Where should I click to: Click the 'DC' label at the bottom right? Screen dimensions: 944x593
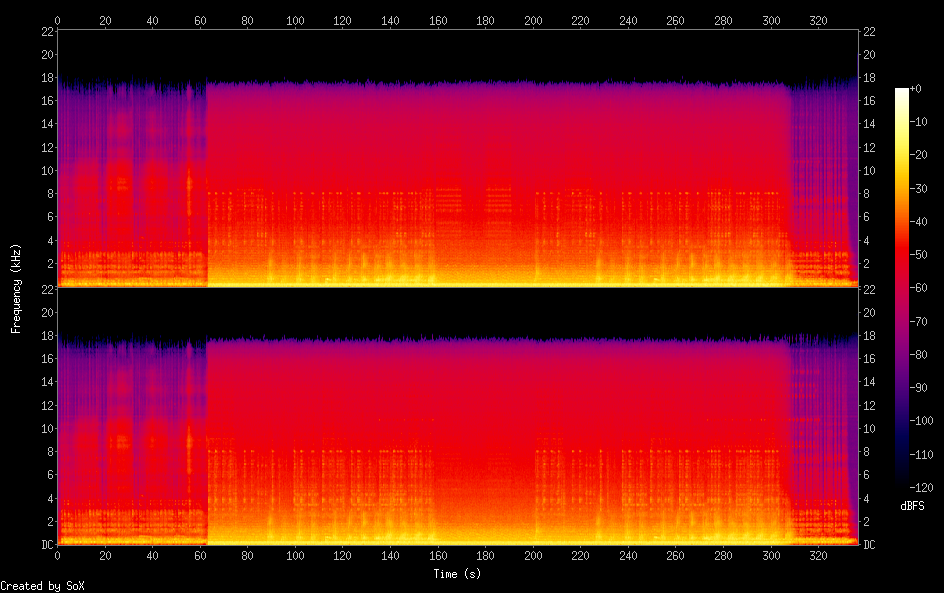click(x=870, y=545)
